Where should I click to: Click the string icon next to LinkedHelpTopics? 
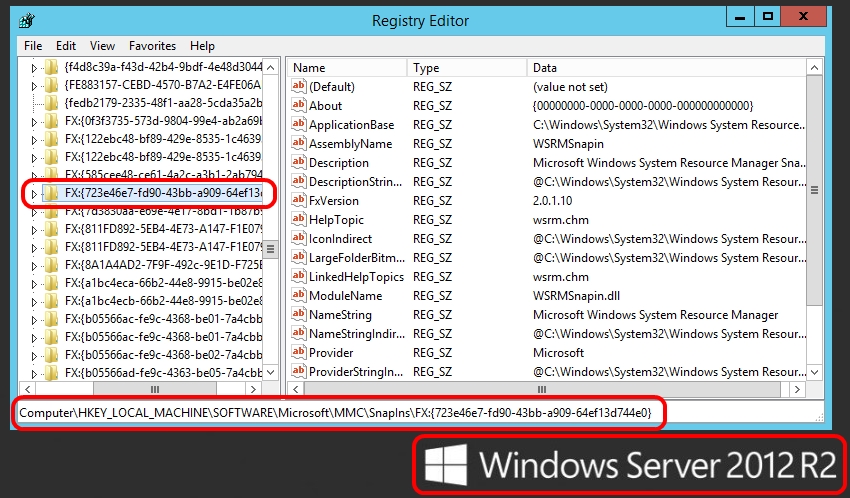click(299, 276)
